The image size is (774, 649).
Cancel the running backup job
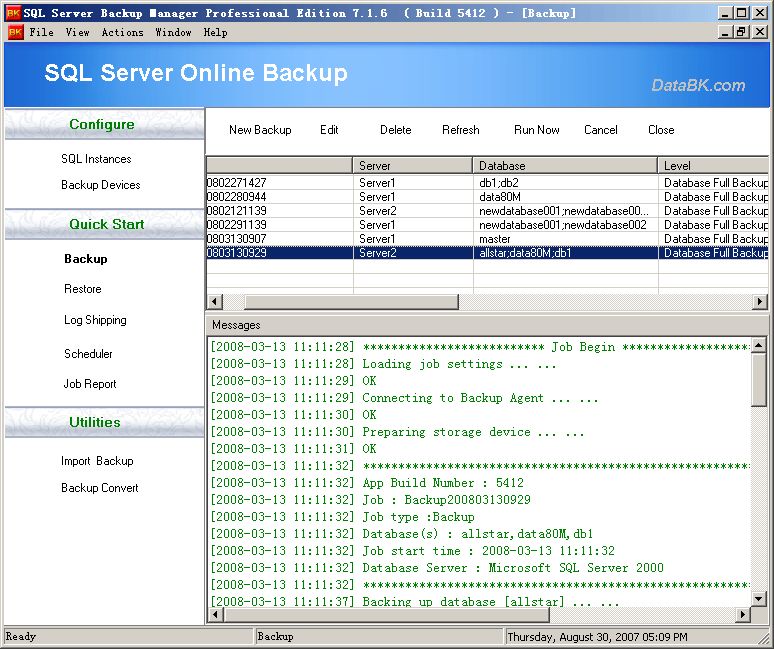click(601, 130)
